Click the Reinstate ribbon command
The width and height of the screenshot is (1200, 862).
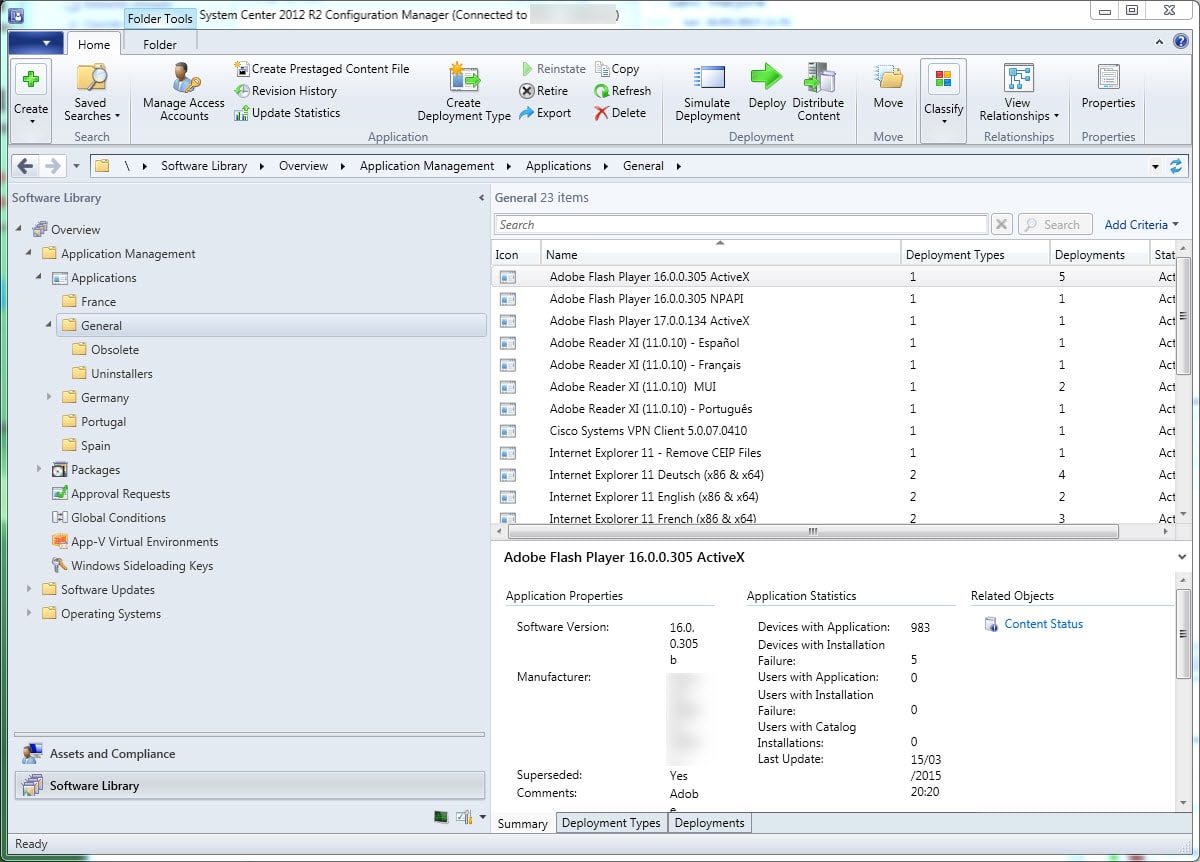553,69
